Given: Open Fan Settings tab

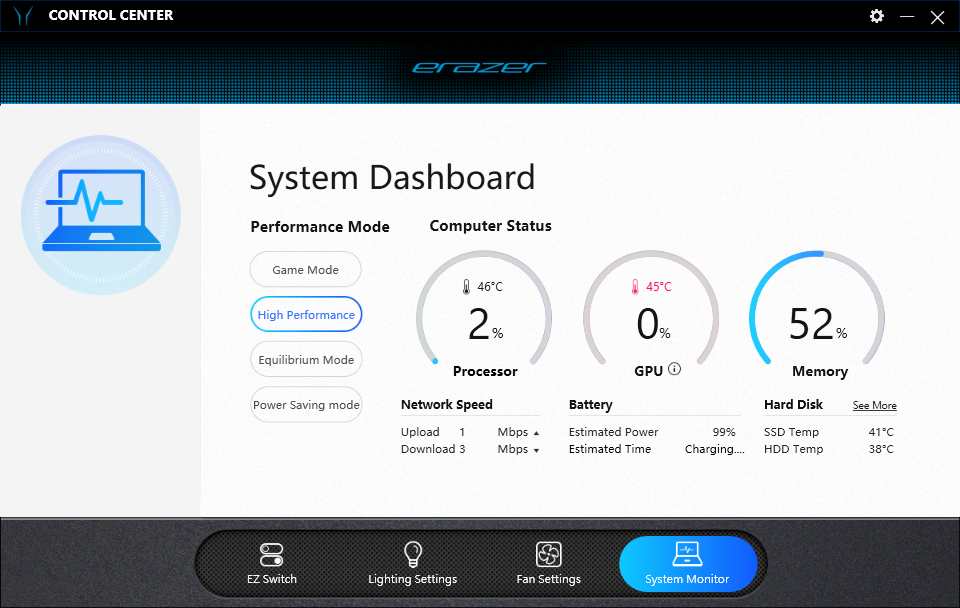Looking at the screenshot, I should (x=549, y=564).
